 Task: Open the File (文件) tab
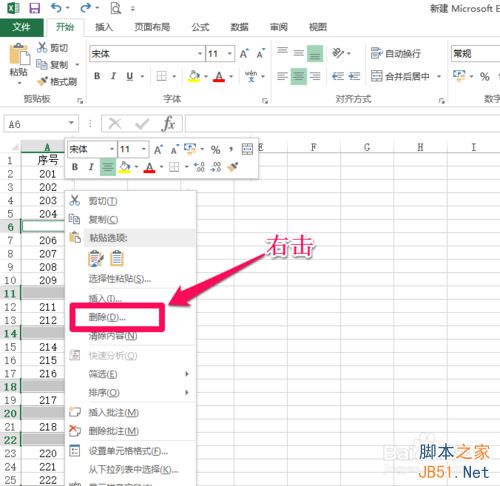click(x=21, y=27)
